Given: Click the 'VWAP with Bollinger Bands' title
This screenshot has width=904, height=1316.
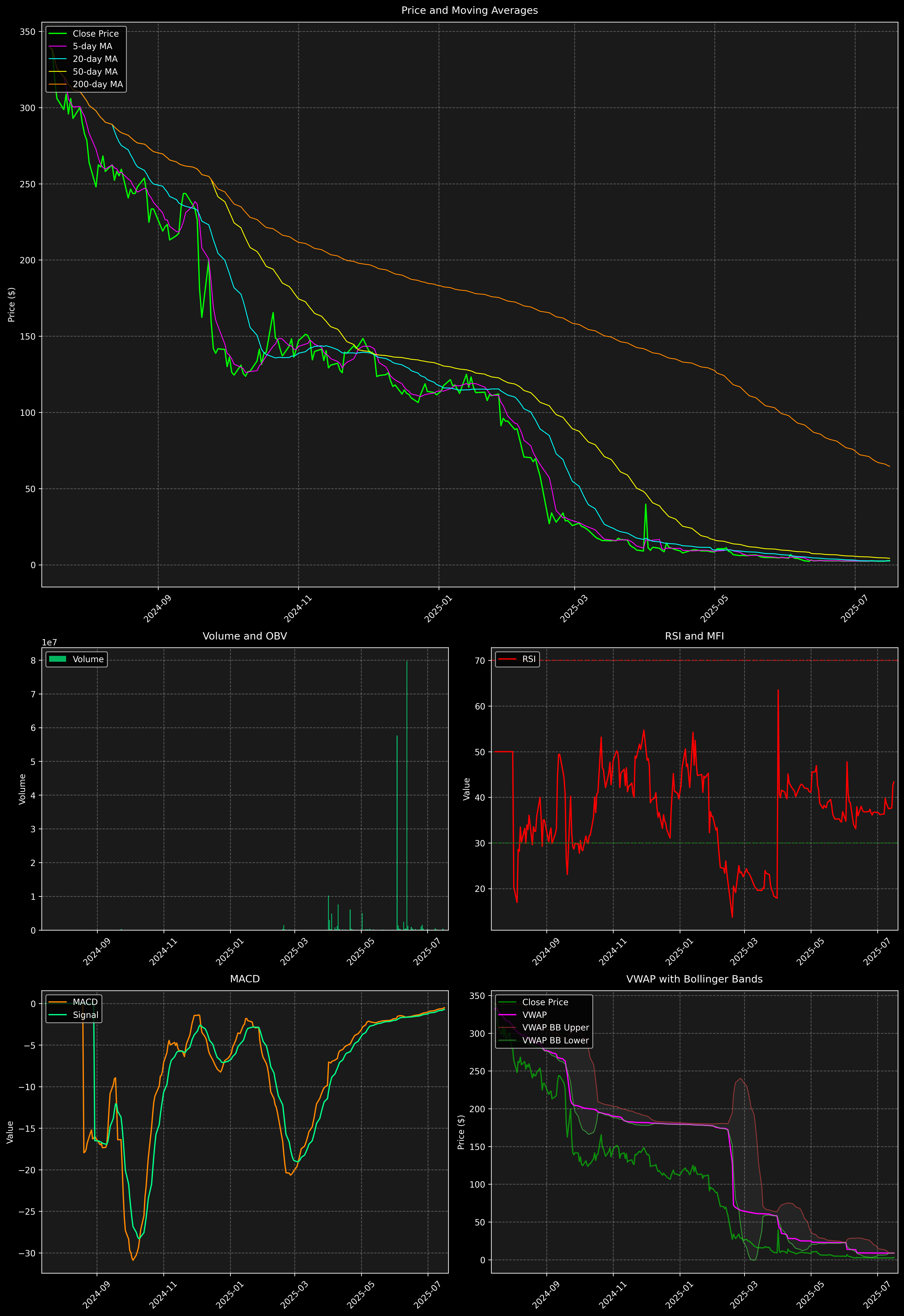Looking at the screenshot, I should pos(694,979).
